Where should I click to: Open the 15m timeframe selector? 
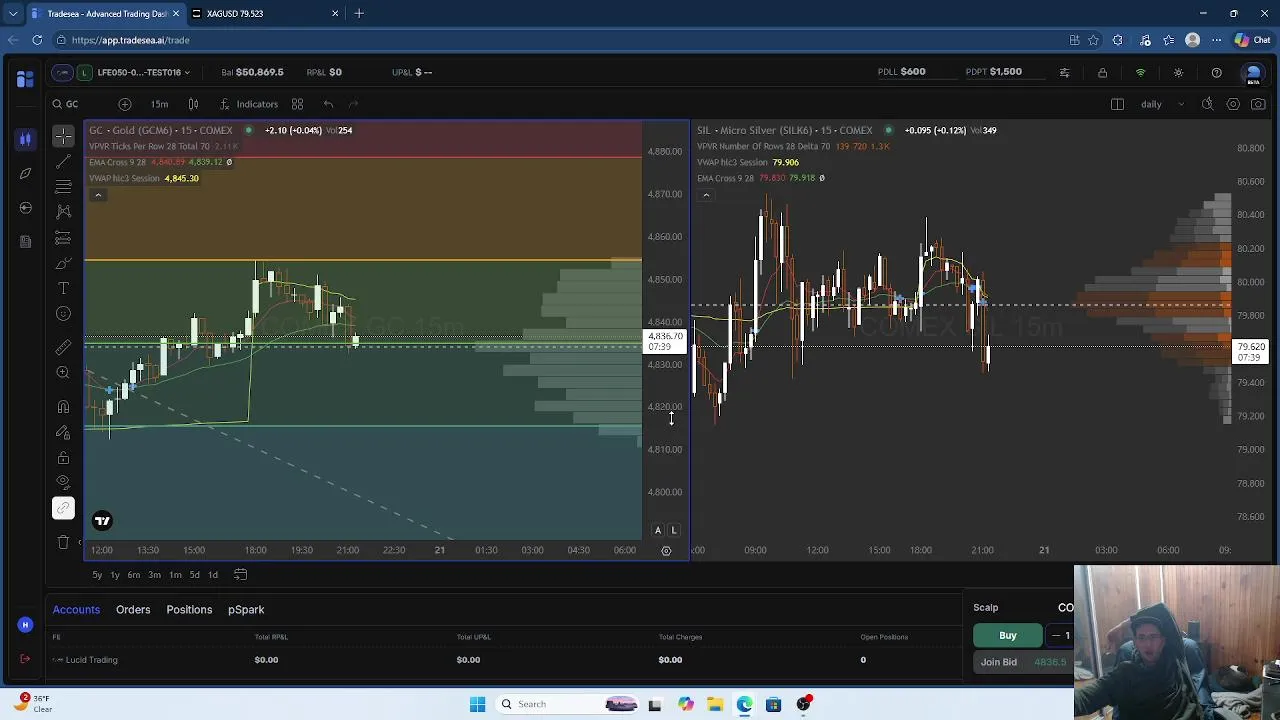tap(159, 104)
